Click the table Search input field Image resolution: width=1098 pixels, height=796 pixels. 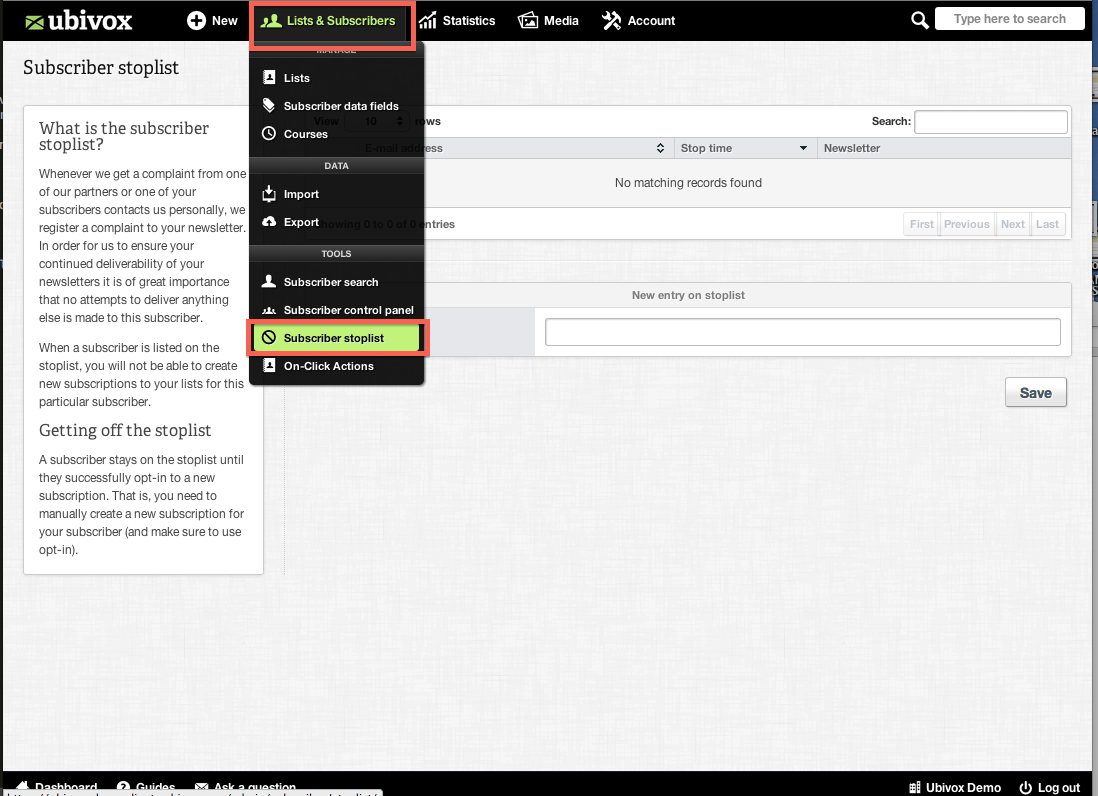click(x=991, y=122)
